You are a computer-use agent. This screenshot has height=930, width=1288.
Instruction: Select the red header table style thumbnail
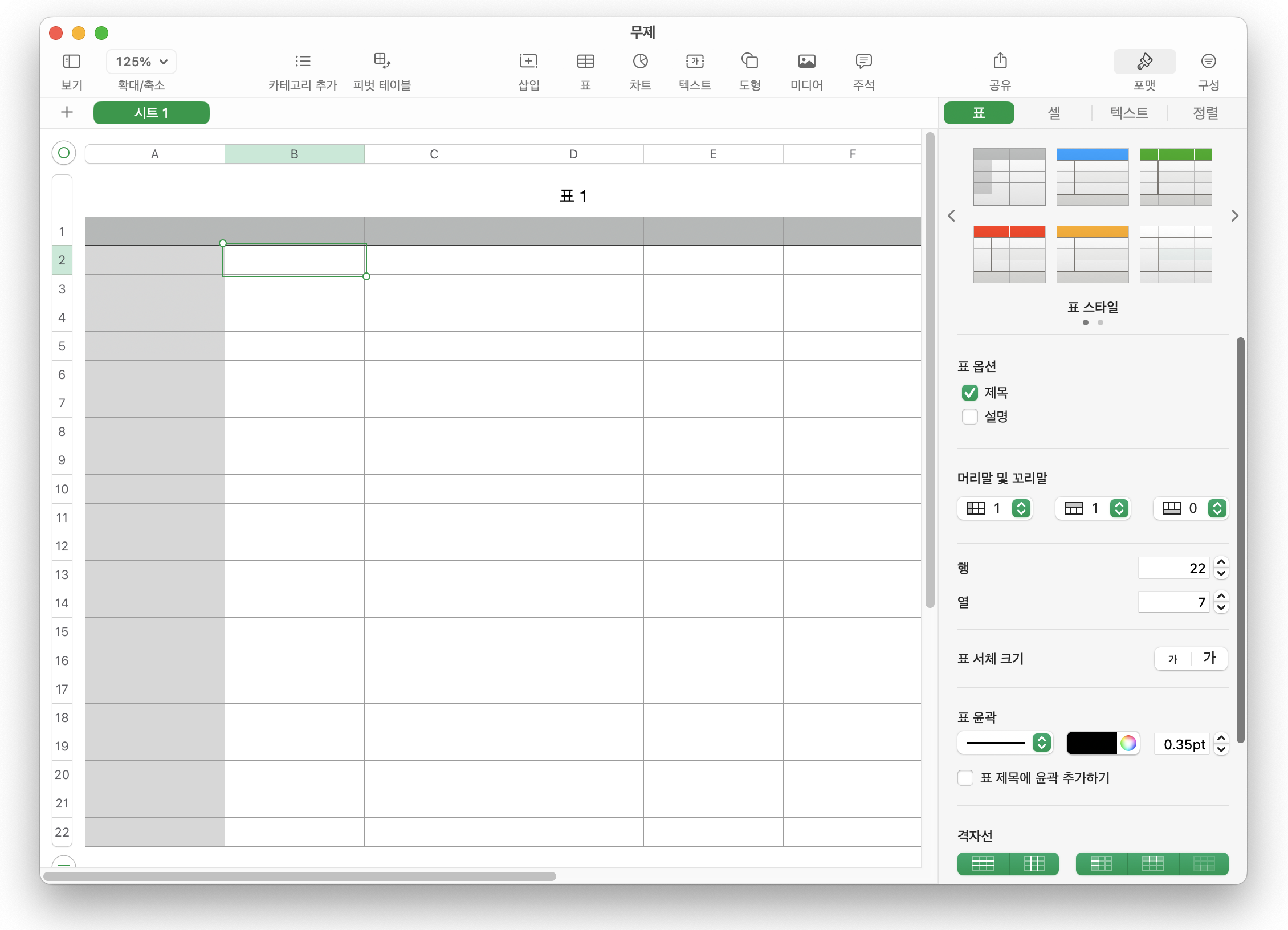click(1009, 254)
